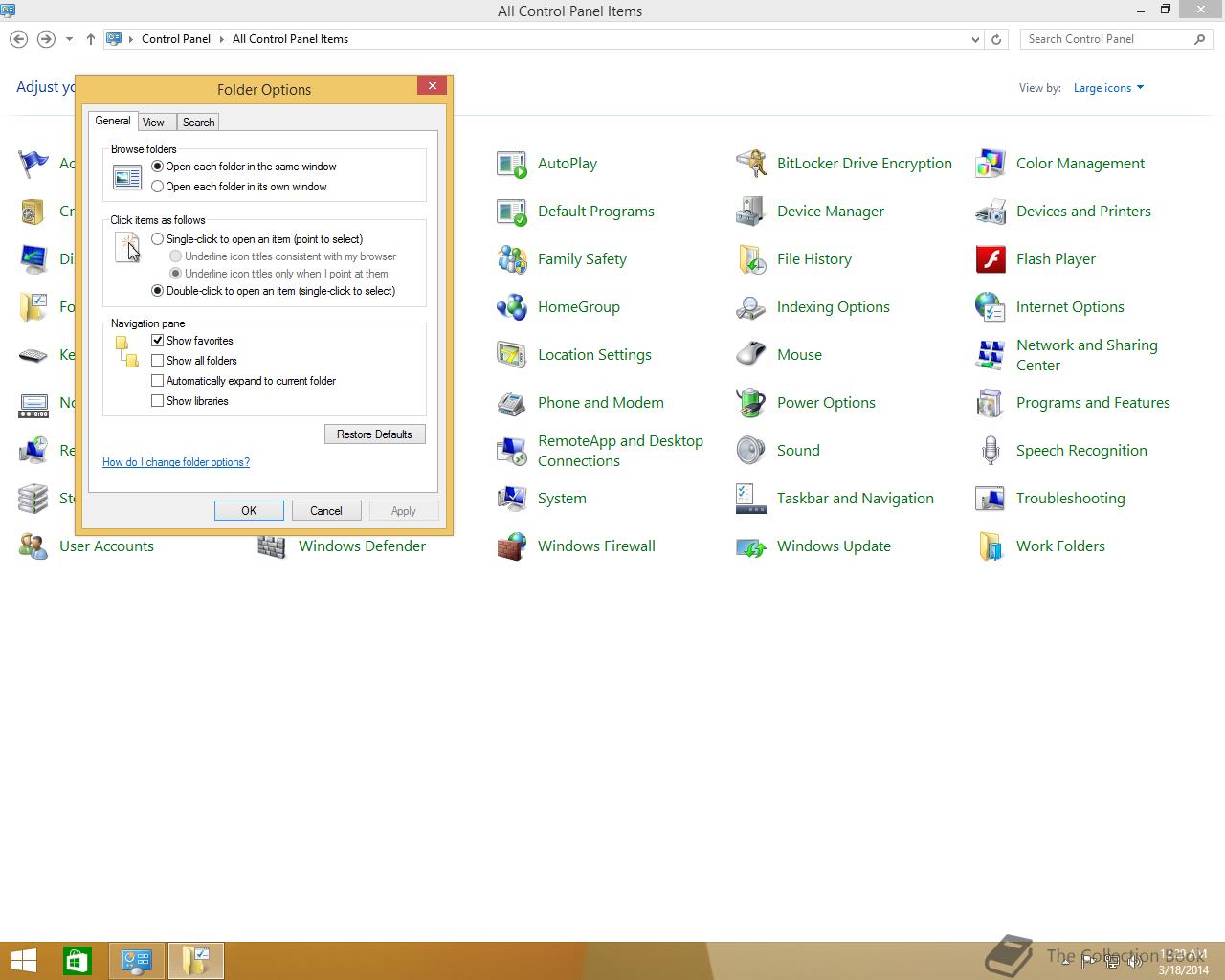
Task: Open the Work Folders icon
Action: pyautogui.click(x=991, y=546)
